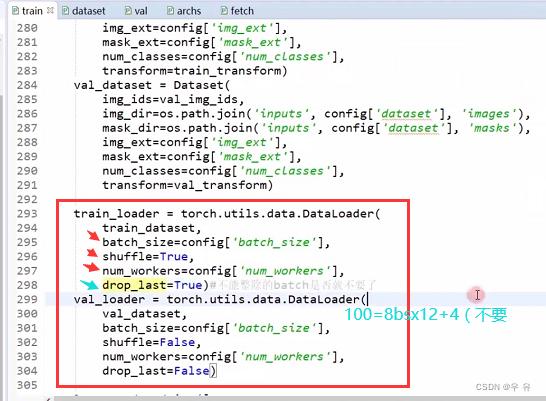The width and height of the screenshot is (546, 401).
Task: Click the train tab file icon
Action: pos(16,11)
